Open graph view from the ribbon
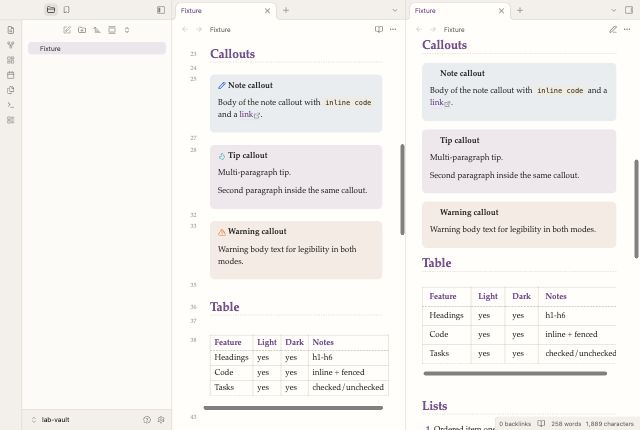640x430 pixels. click(x=11, y=45)
